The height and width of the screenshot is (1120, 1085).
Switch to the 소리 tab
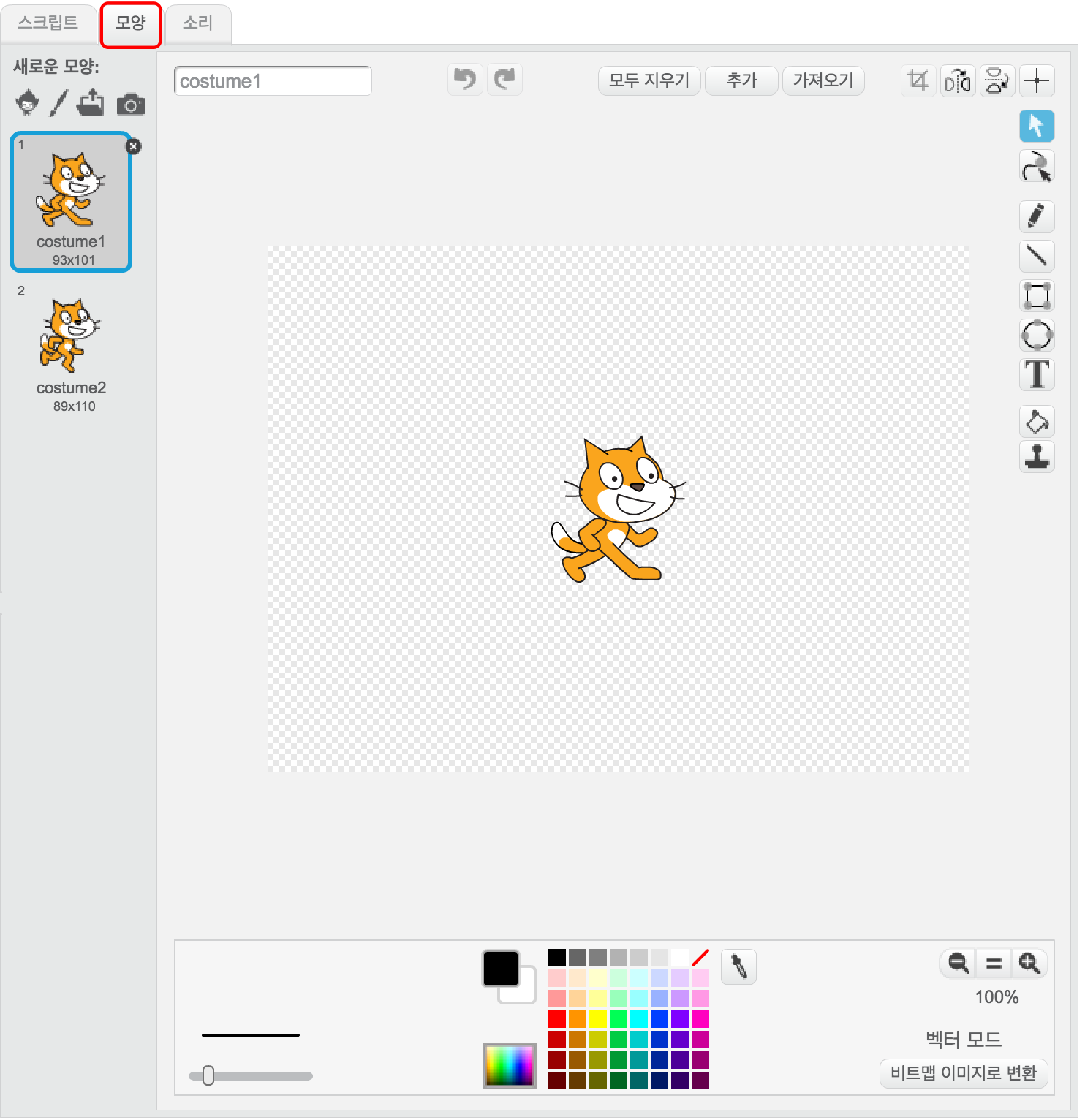tap(198, 23)
